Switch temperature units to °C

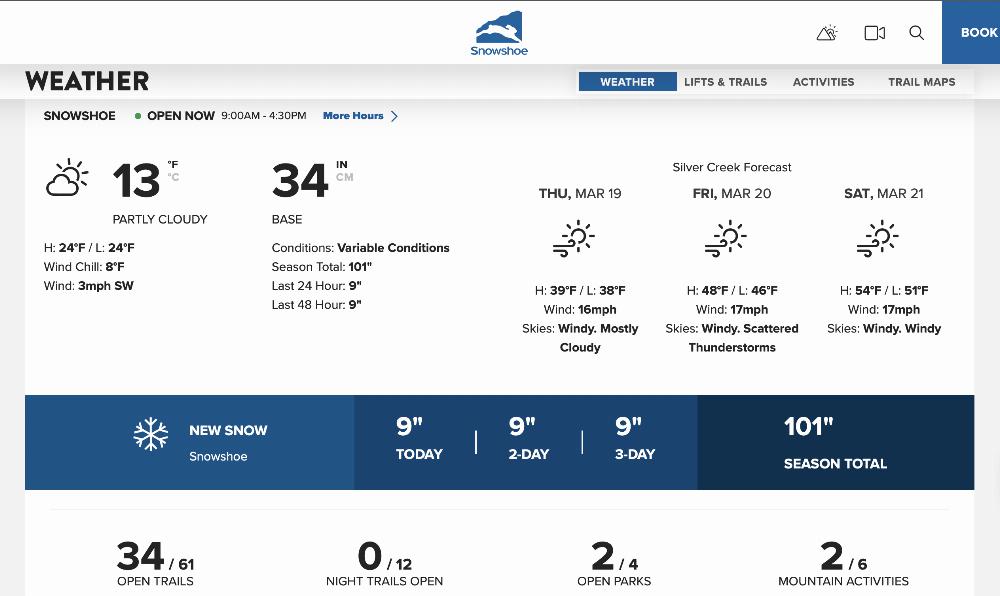coord(173,178)
